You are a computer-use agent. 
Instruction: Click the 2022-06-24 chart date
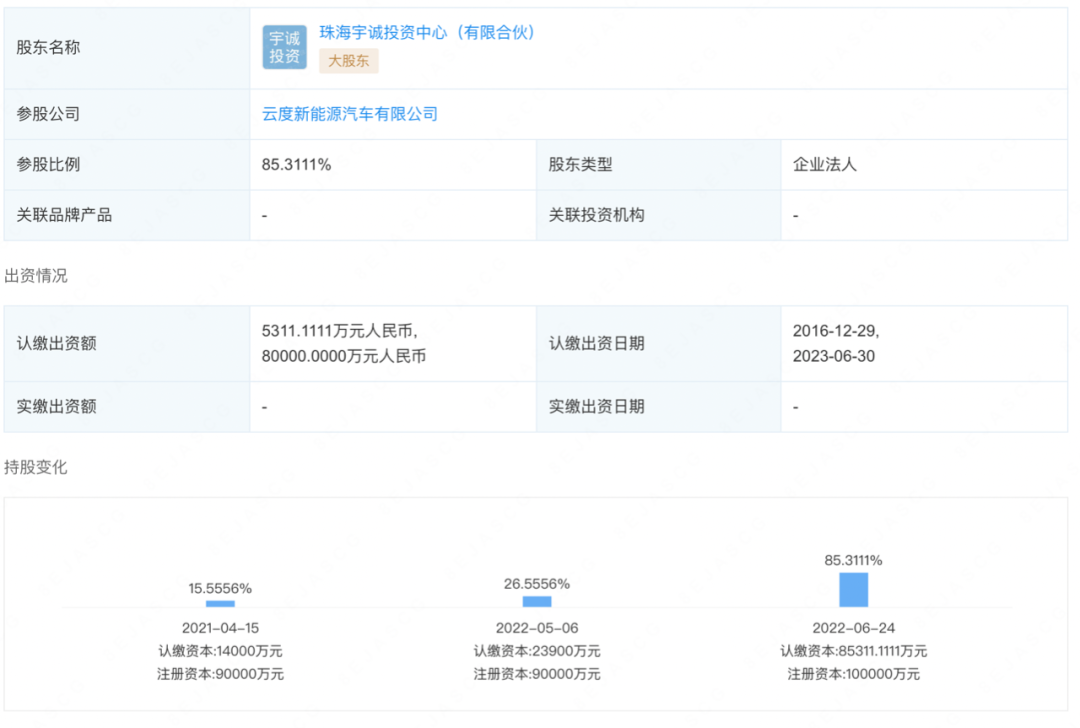[853, 628]
